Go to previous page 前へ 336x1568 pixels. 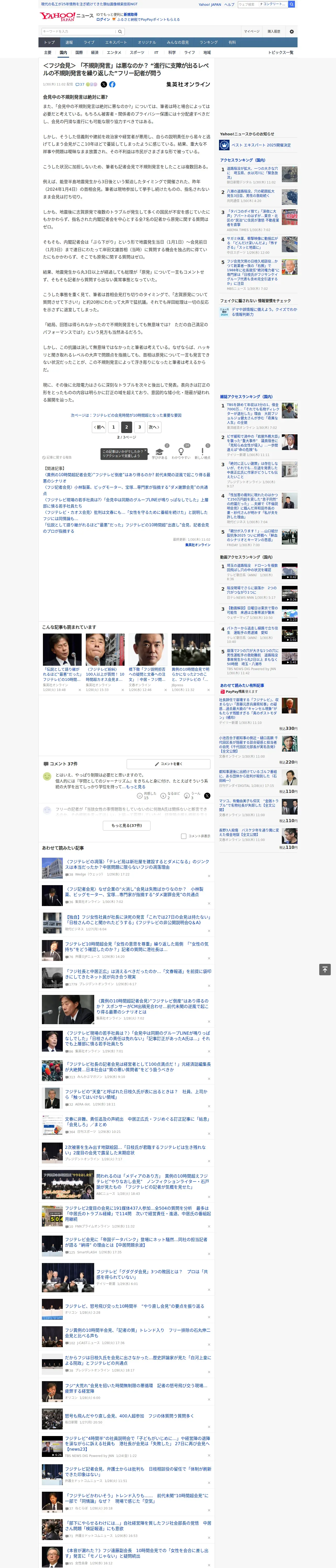[x=99, y=427]
